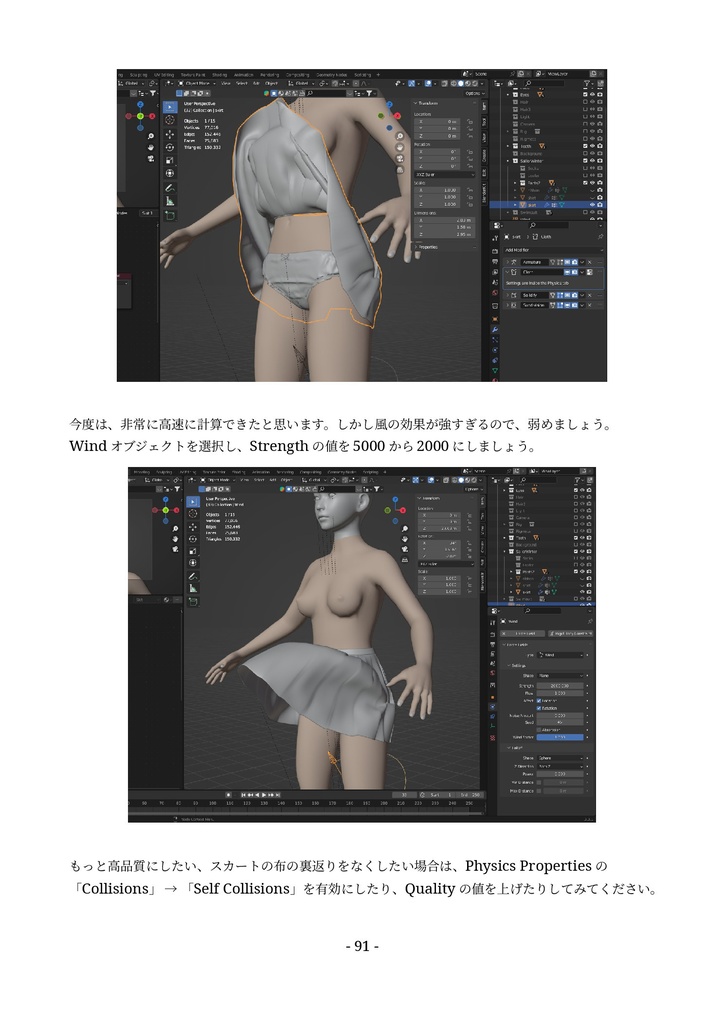The height and width of the screenshot is (1024, 724).
Task: Collapse the Cloth modifier panel
Action: [507, 272]
